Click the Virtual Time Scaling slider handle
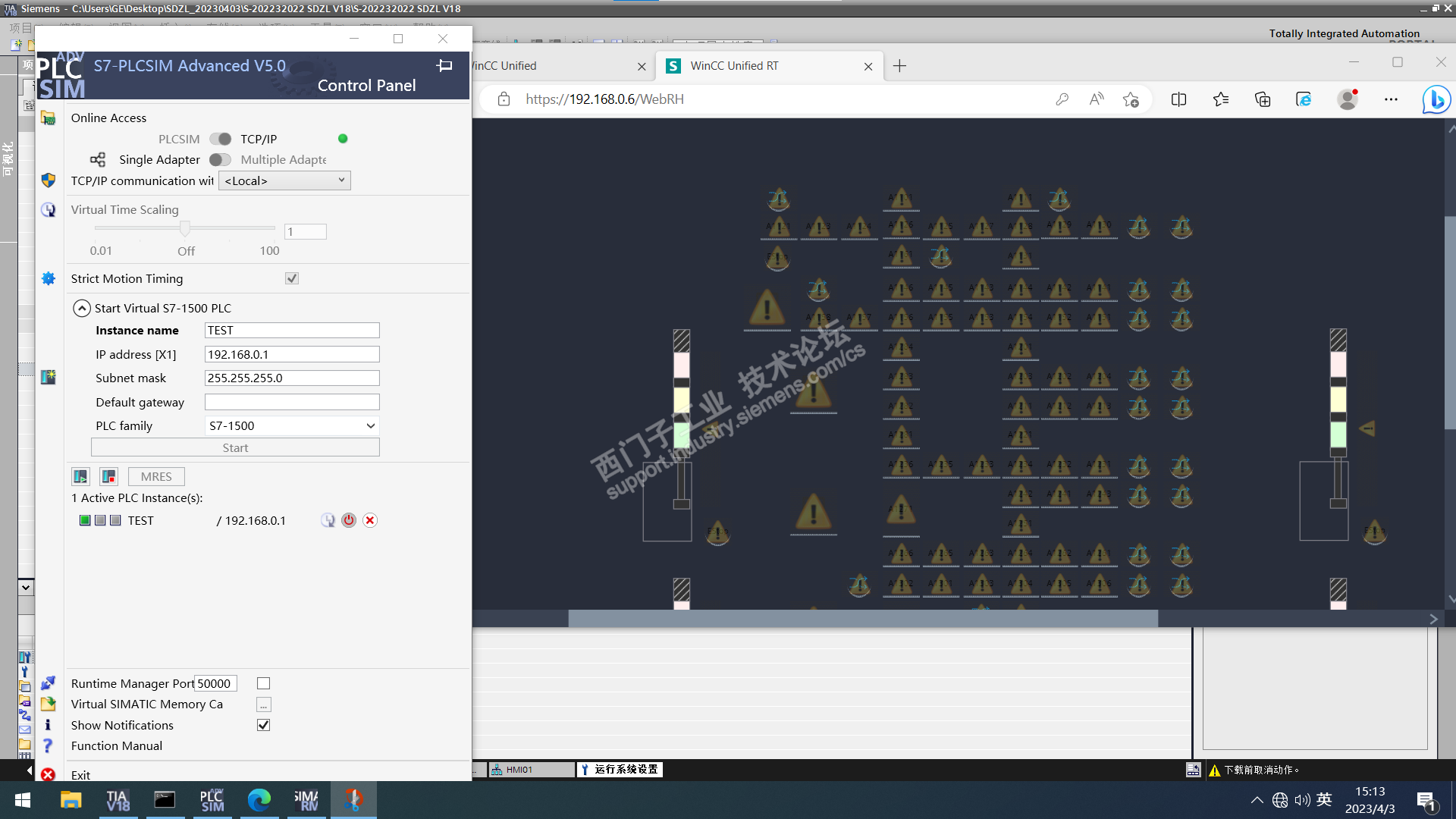This screenshot has width=1456, height=819. [x=185, y=227]
